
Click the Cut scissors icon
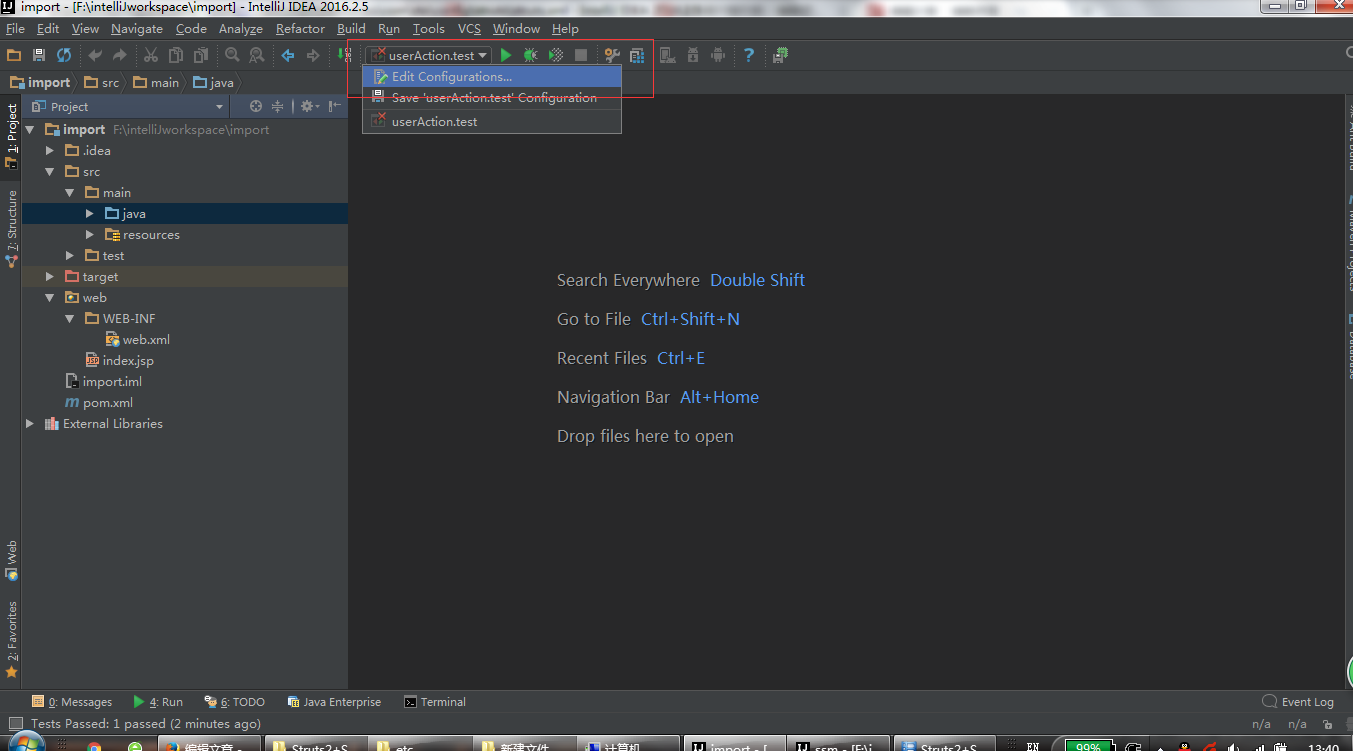[x=151, y=56]
